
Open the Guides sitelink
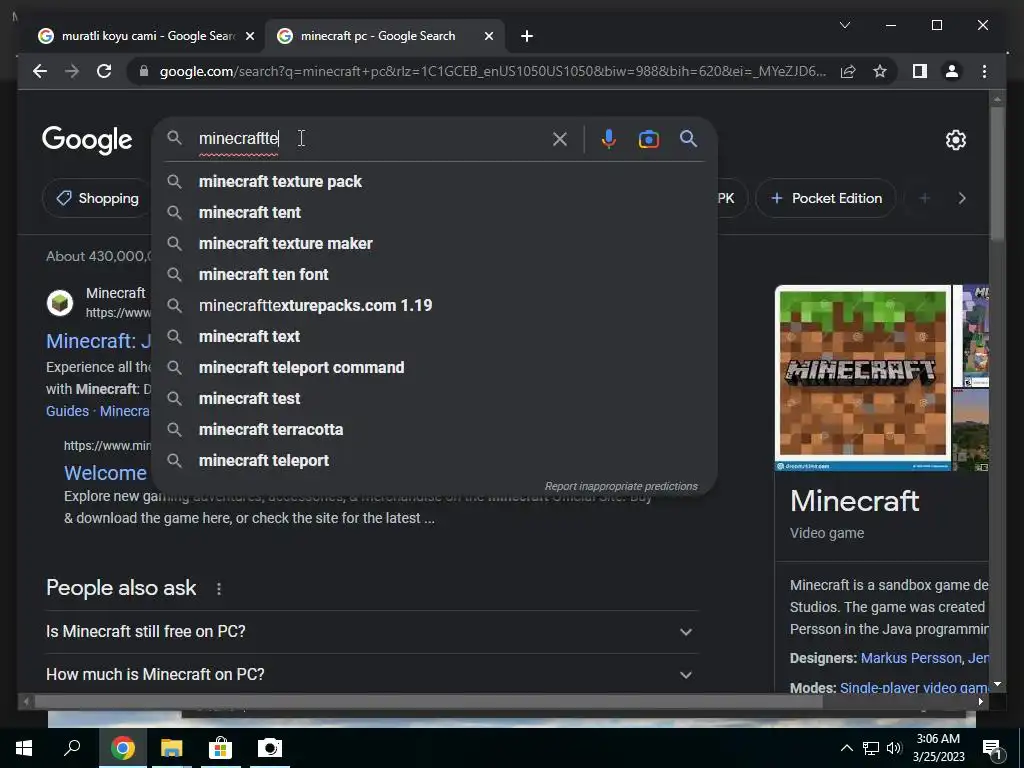tap(67, 411)
